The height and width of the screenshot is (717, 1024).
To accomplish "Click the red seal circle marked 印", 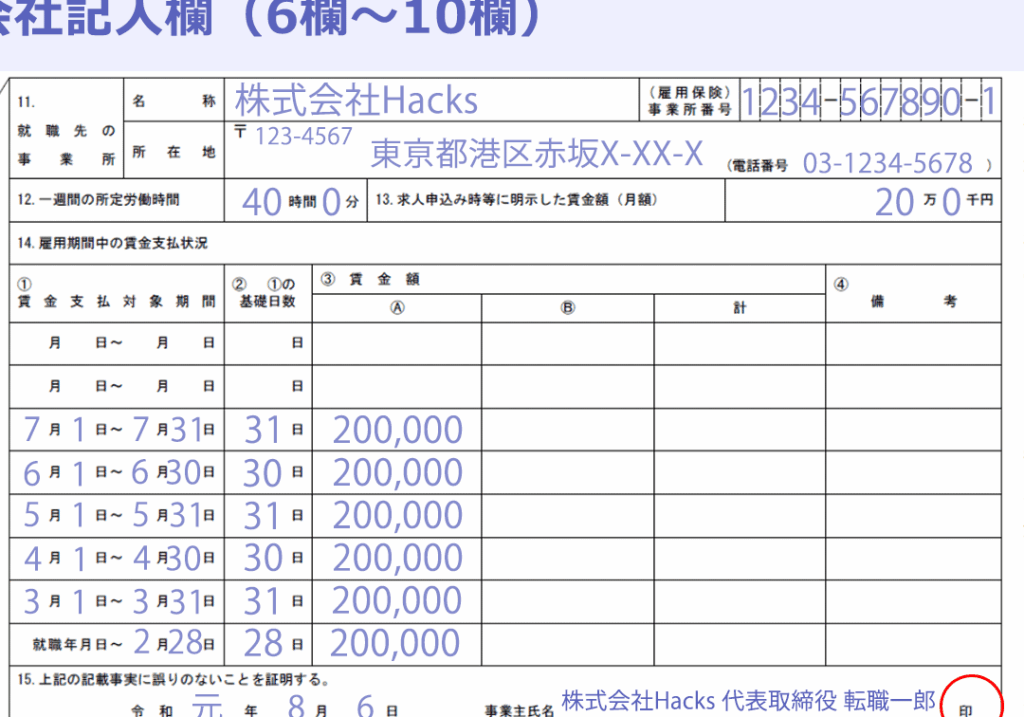I will point(969,704).
